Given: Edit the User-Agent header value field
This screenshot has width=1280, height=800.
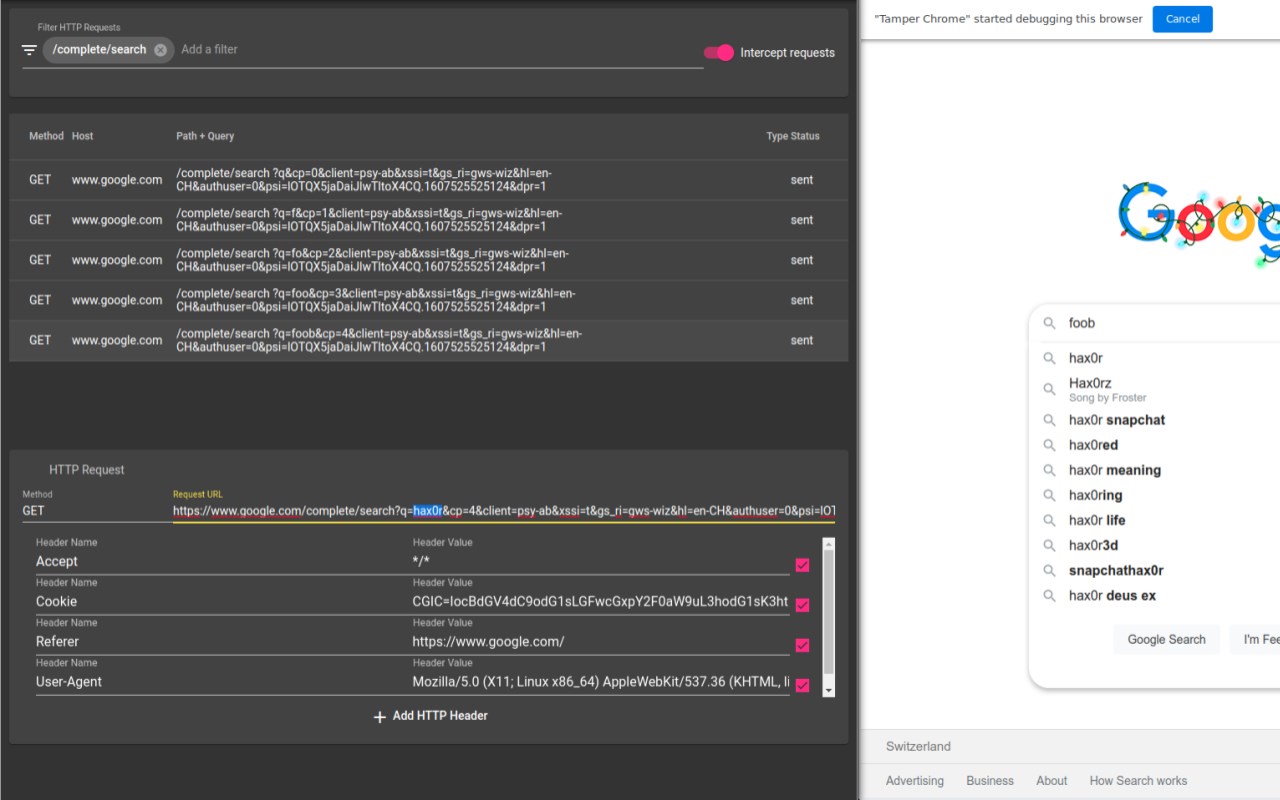Looking at the screenshot, I should (601, 682).
